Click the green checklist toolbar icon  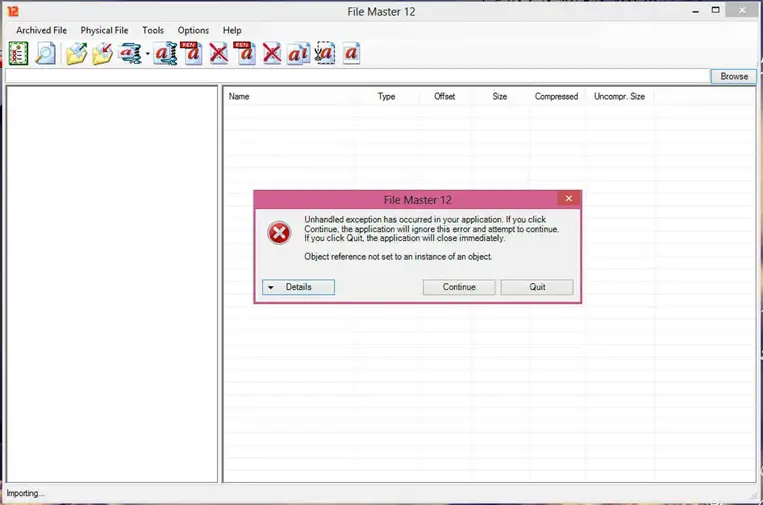click(18, 53)
